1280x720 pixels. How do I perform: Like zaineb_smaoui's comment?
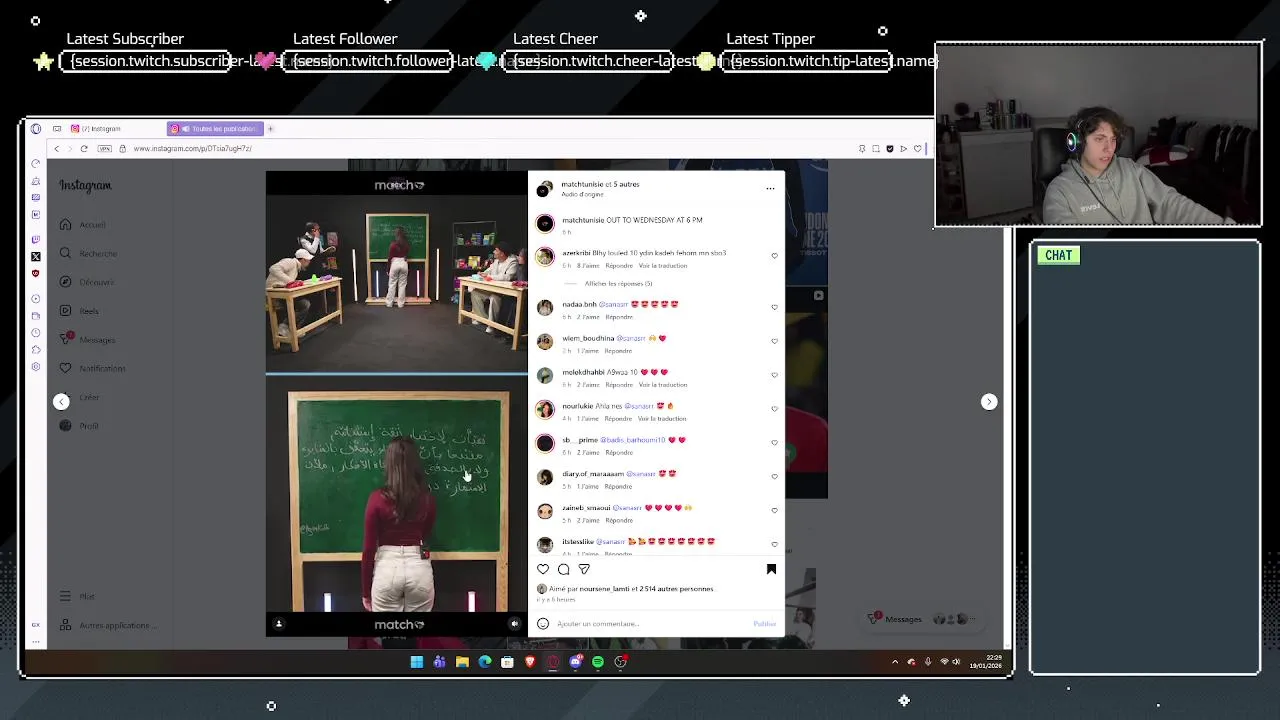[x=774, y=511]
